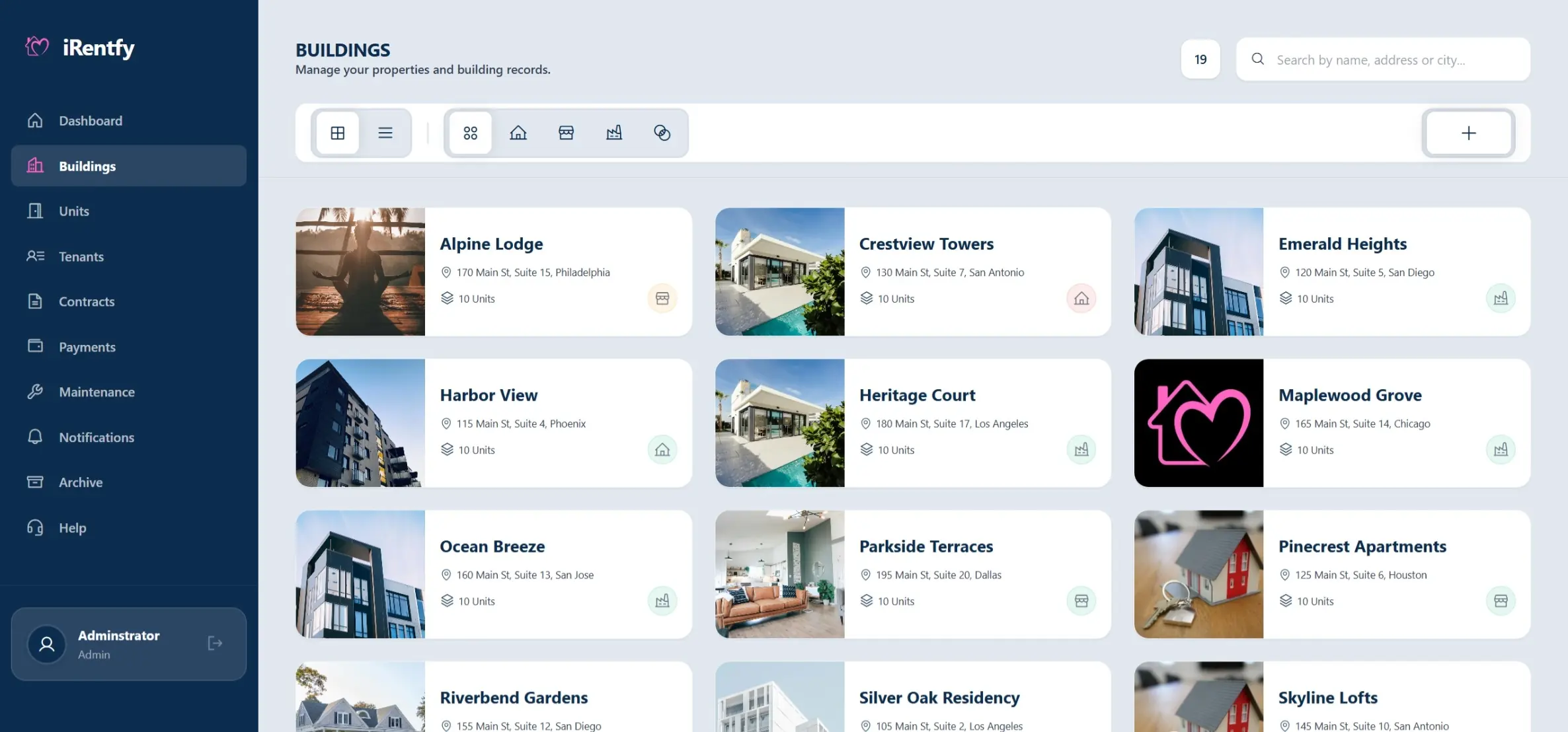The height and width of the screenshot is (732, 1568).
Task: Click the Administrator avatar icon
Action: [47, 644]
